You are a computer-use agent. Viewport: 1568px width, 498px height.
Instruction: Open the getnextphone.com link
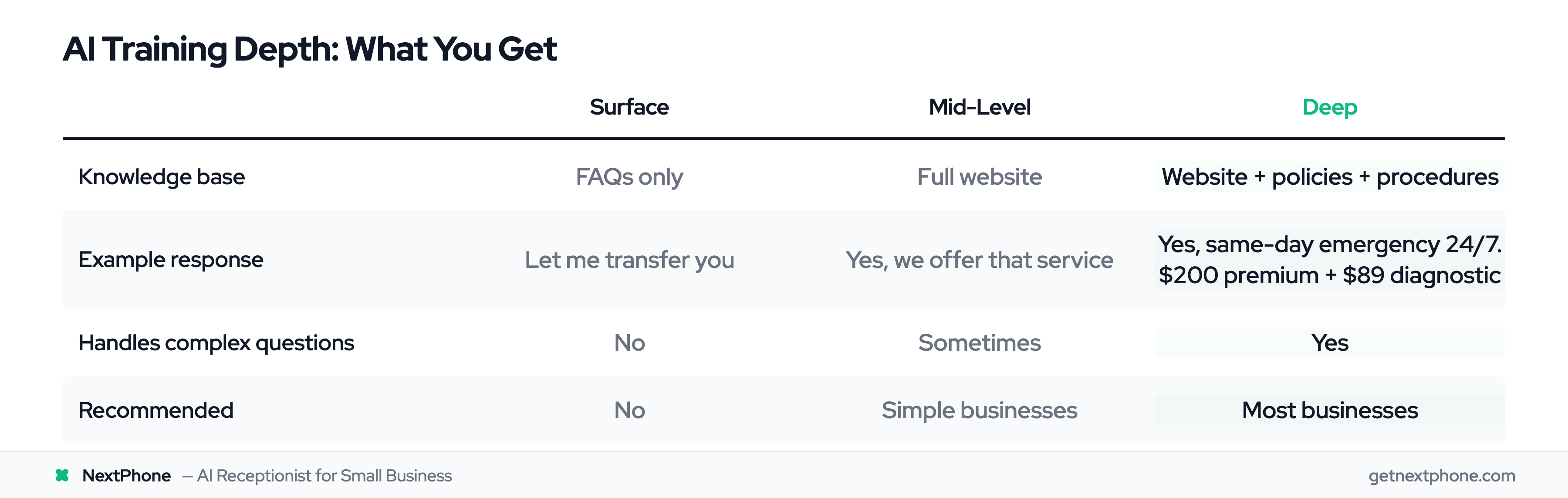point(1441,475)
